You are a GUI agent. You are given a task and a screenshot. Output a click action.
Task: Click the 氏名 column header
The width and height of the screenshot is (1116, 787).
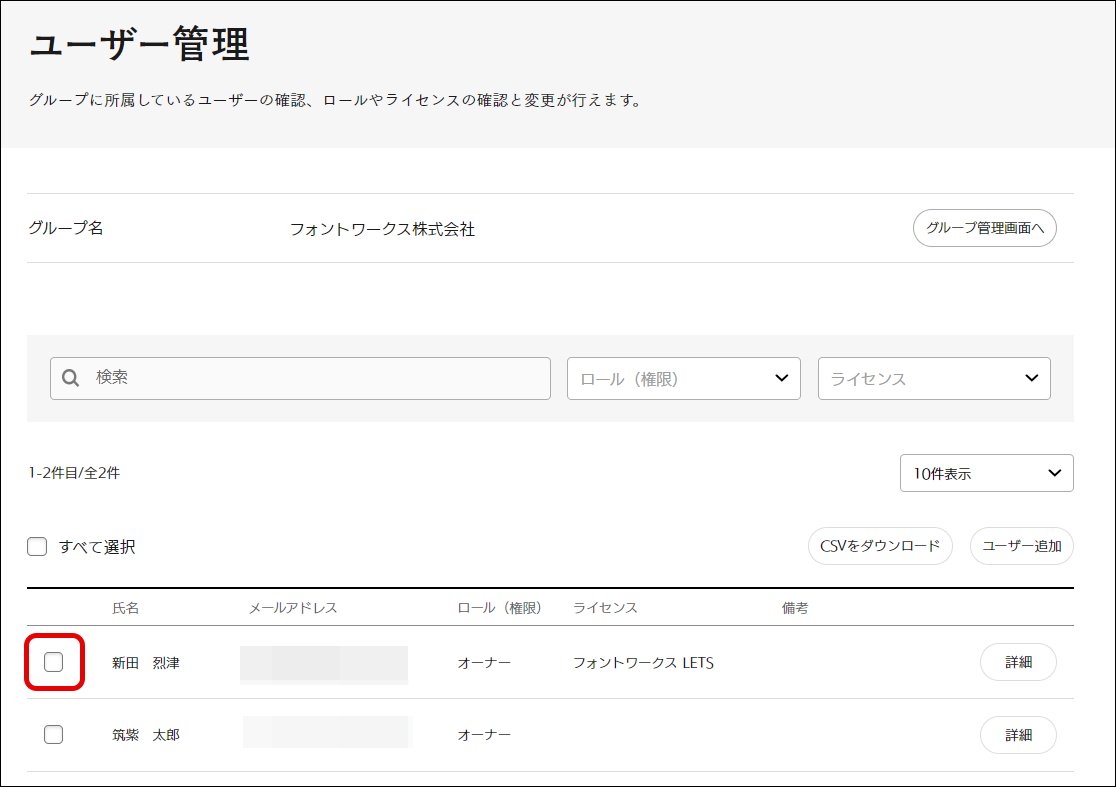tap(126, 608)
